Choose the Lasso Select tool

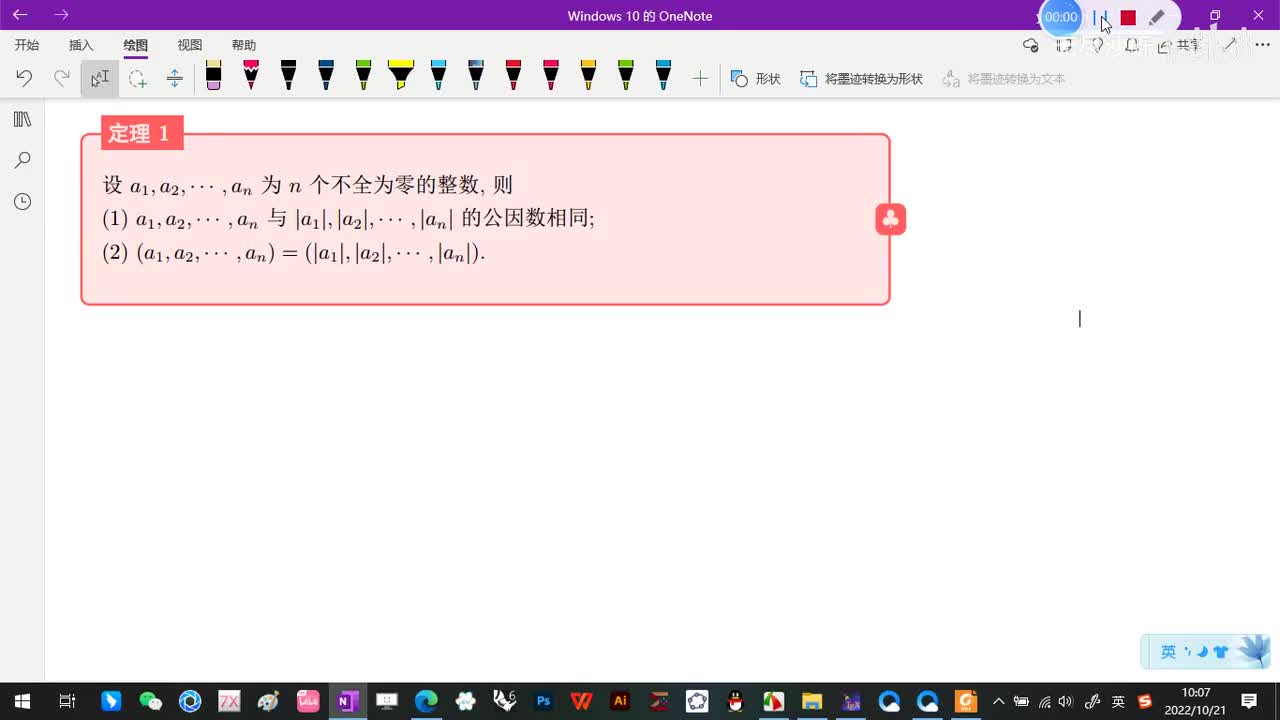pyautogui.click(x=137, y=78)
